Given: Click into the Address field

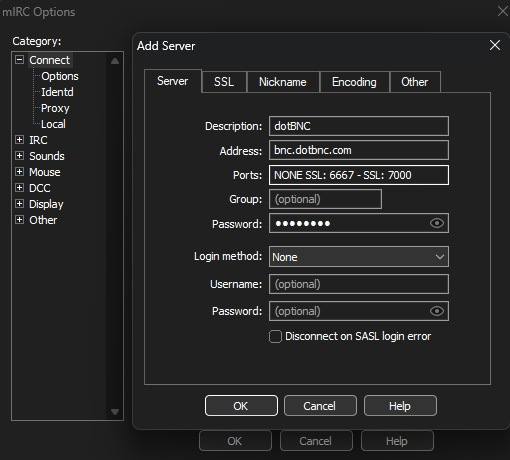Looking at the screenshot, I should coord(359,150).
